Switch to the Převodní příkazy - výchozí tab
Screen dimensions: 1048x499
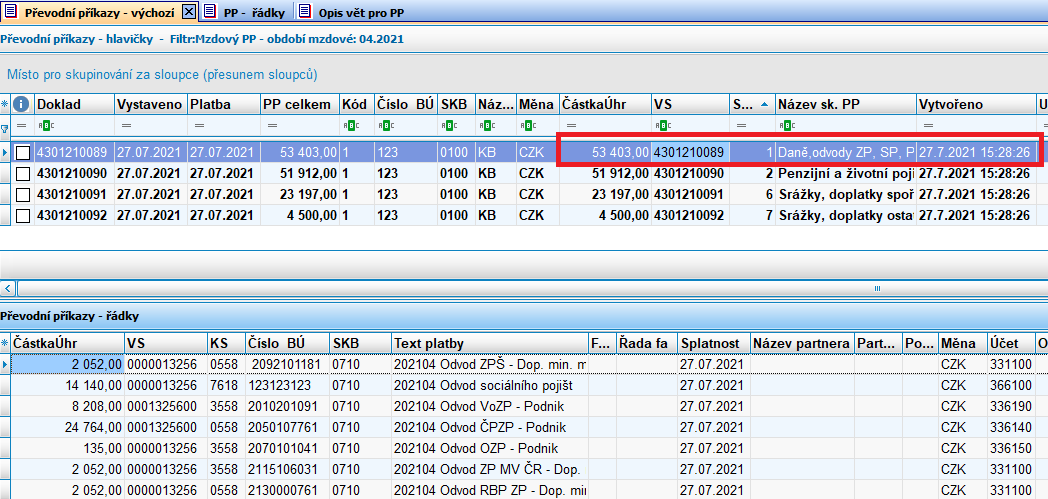100,12
